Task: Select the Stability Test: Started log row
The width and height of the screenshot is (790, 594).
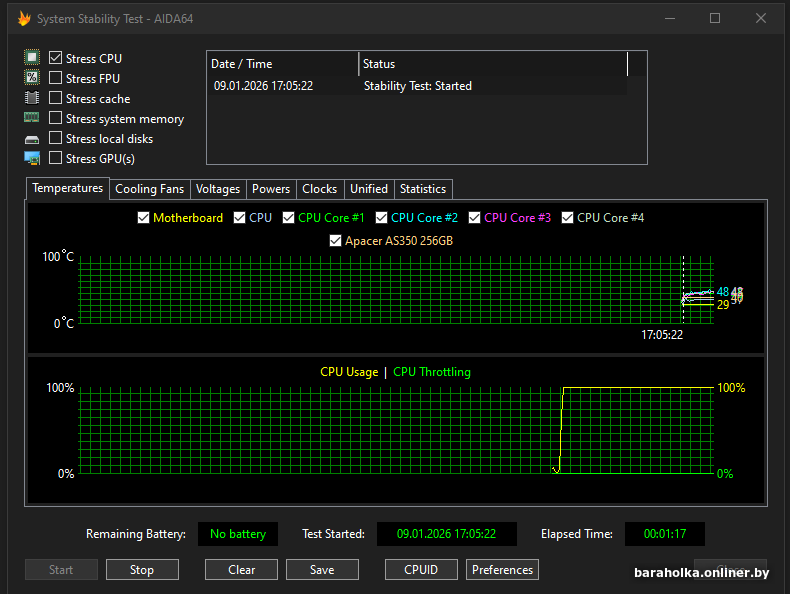Action: (417, 86)
